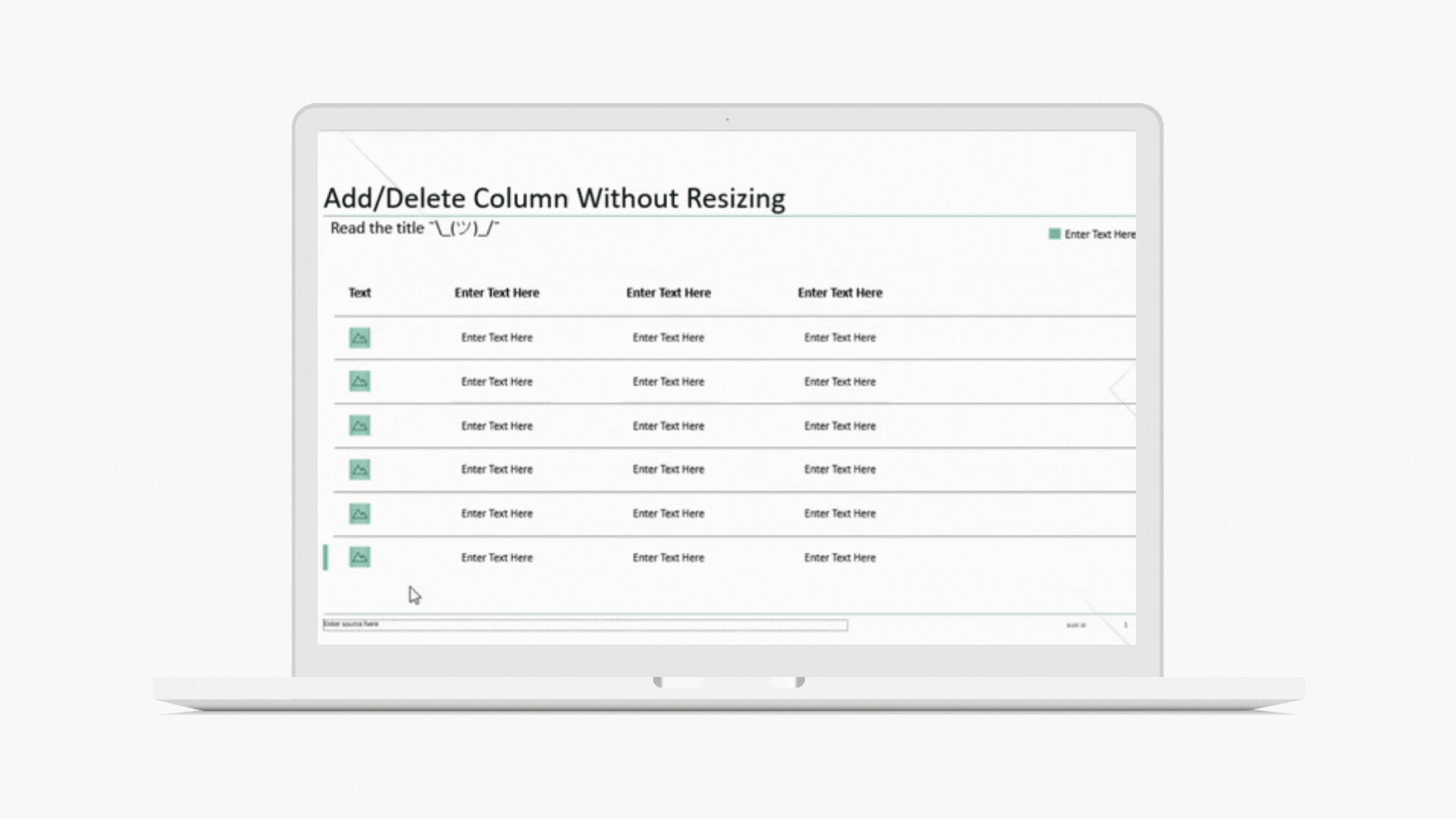The width and height of the screenshot is (1456, 819).
Task: Click the first row picture placeholder icon
Action: pos(359,337)
